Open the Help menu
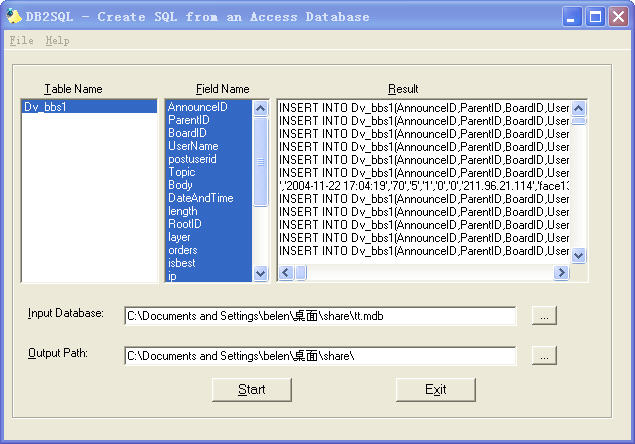Viewport: 635px width, 444px height. pyautogui.click(x=57, y=41)
